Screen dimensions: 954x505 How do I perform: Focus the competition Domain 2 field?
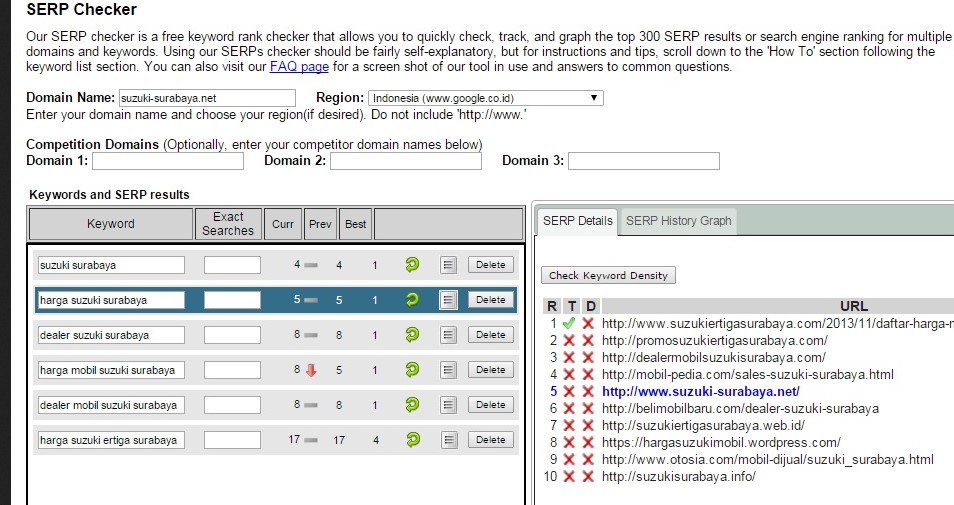pos(406,161)
